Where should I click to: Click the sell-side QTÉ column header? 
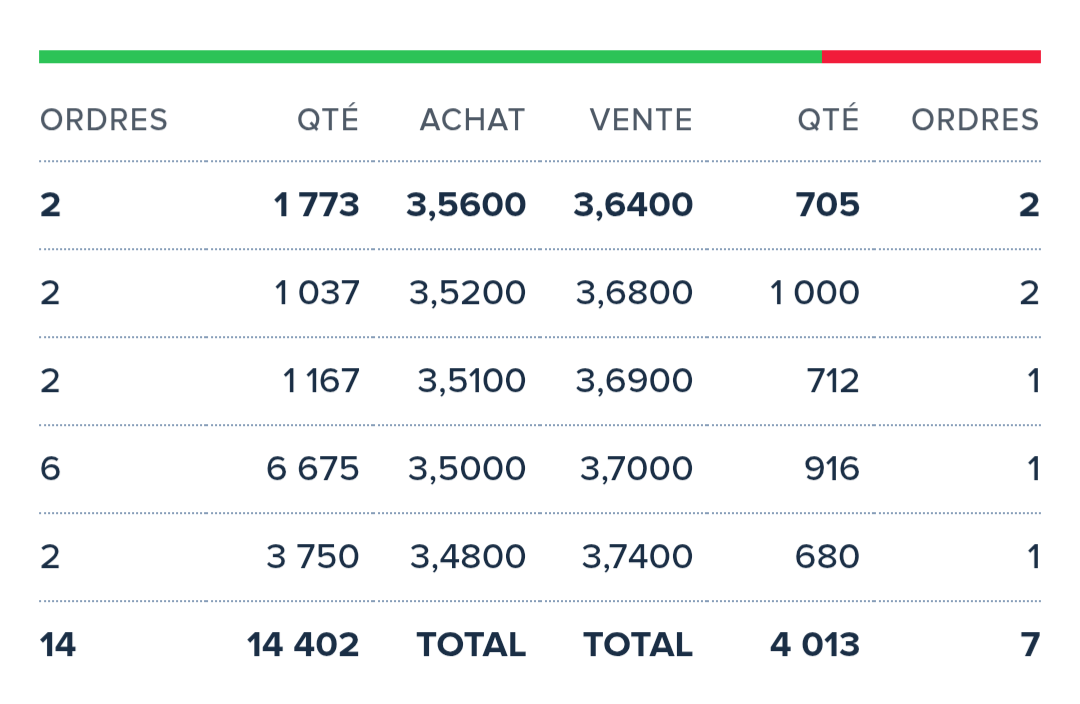[x=829, y=118]
